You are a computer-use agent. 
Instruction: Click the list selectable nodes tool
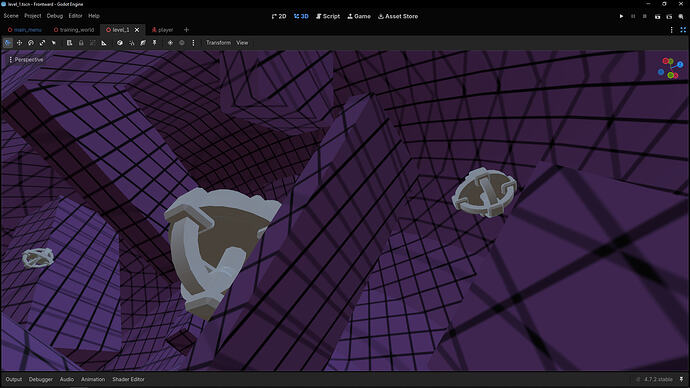(69, 43)
